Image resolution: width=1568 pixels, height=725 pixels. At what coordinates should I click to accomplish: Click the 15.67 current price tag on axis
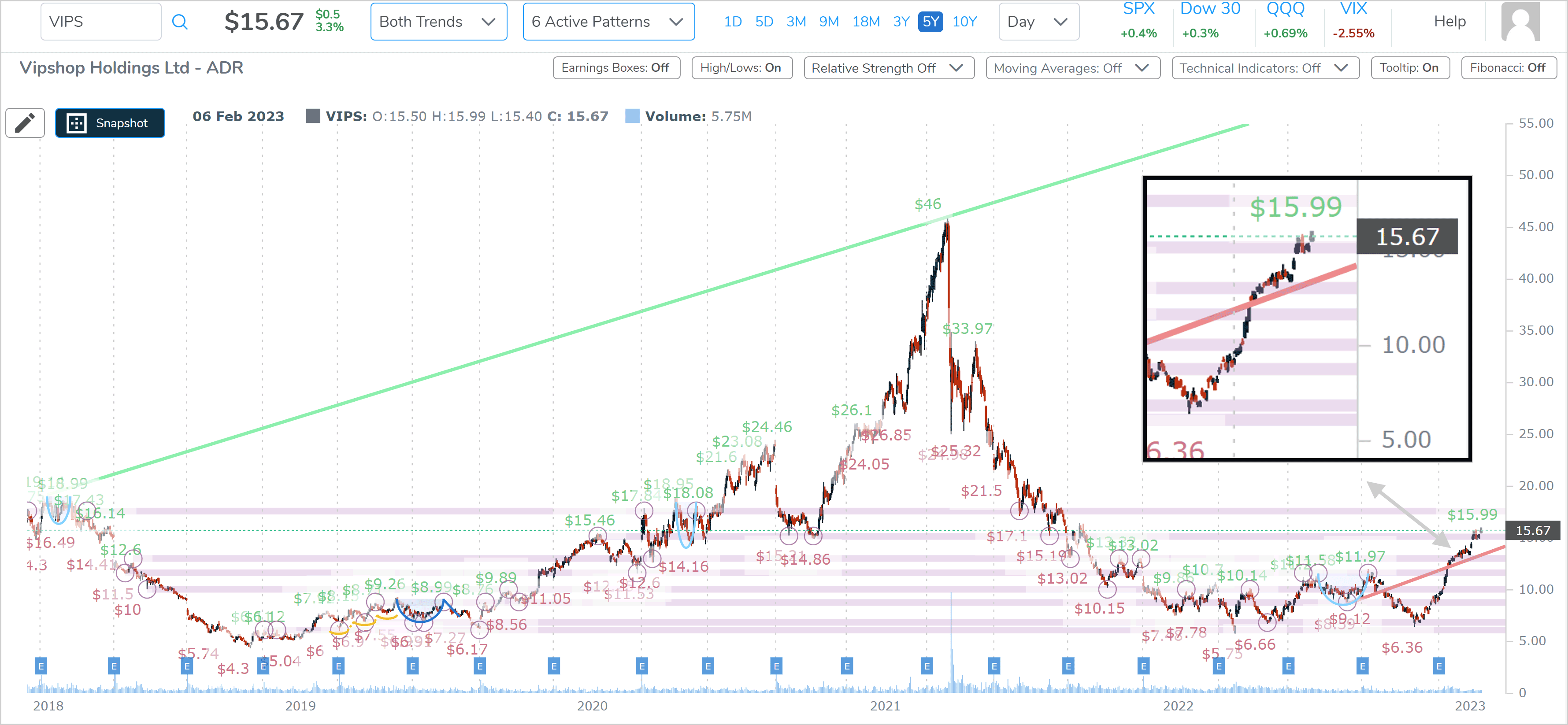click(x=1532, y=530)
